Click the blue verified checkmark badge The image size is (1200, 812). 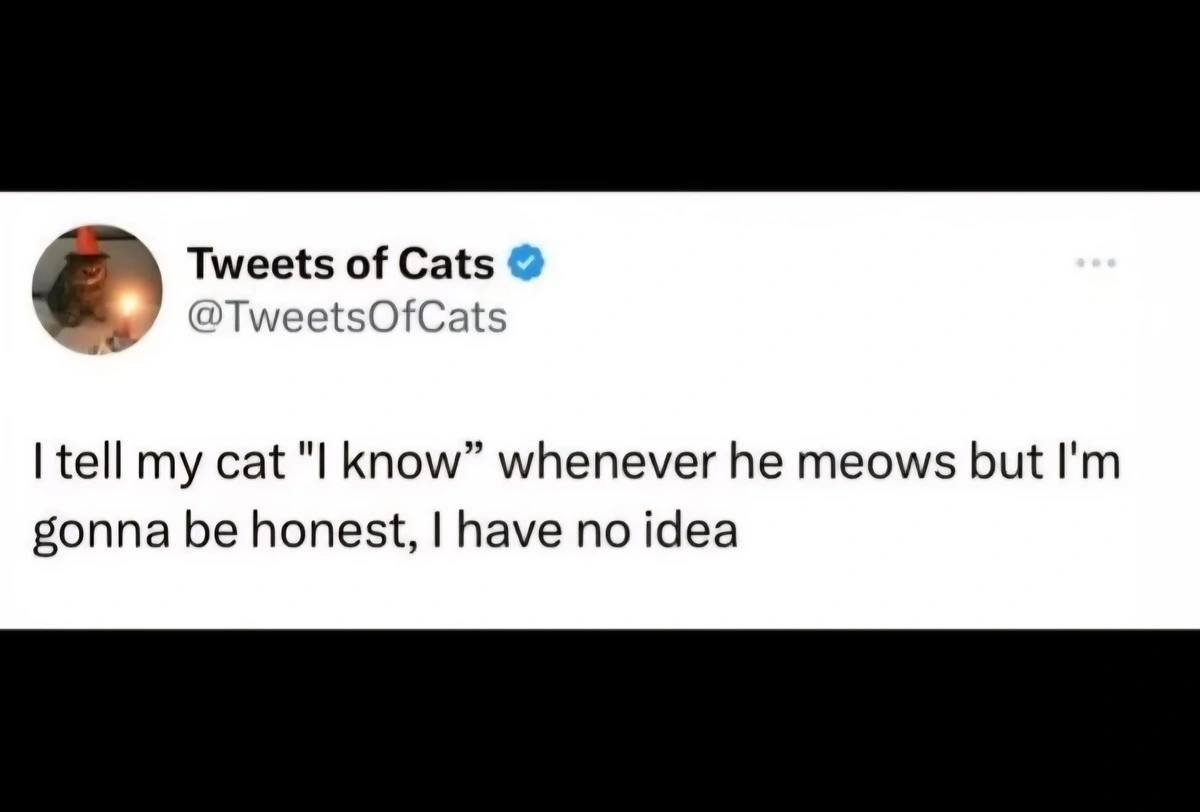point(529,264)
